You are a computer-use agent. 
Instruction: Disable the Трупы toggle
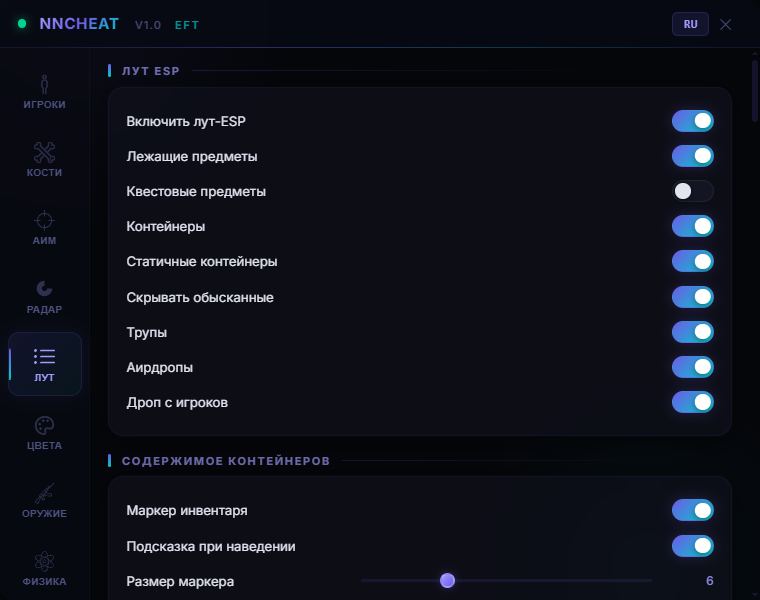point(693,332)
